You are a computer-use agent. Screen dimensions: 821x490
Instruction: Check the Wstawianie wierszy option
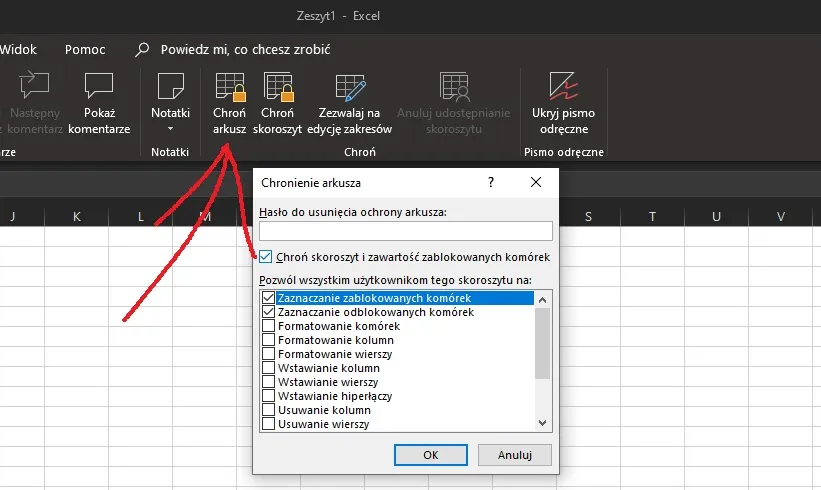pos(268,382)
